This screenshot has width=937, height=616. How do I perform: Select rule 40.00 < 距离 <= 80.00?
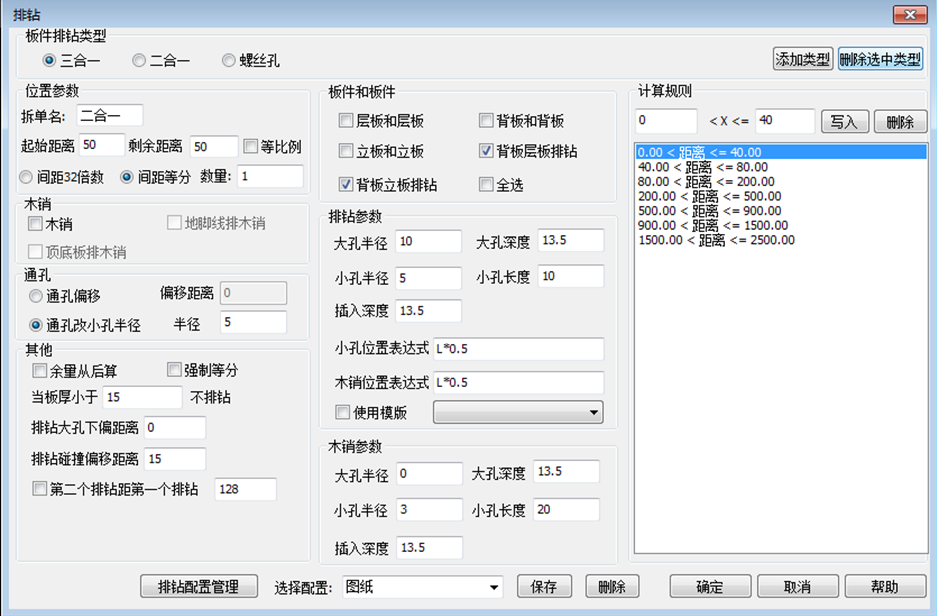coord(781,167)
